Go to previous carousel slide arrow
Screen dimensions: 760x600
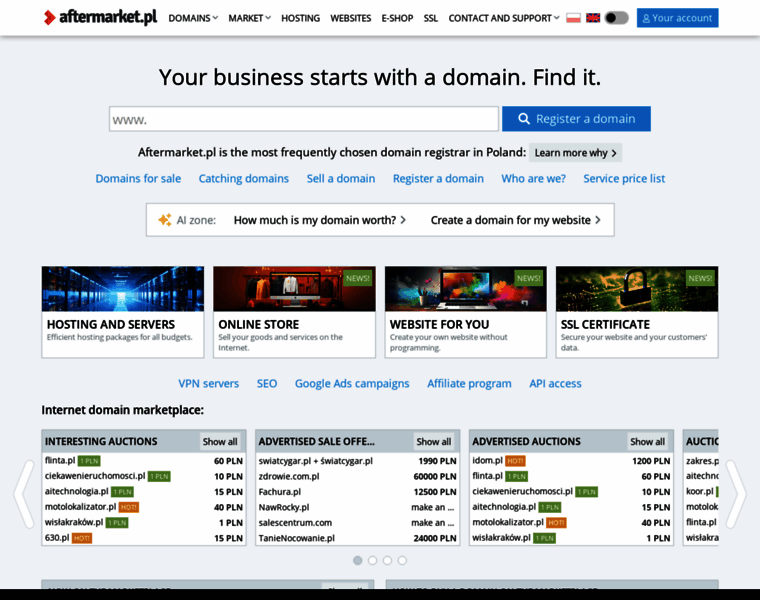coord(23,493)
